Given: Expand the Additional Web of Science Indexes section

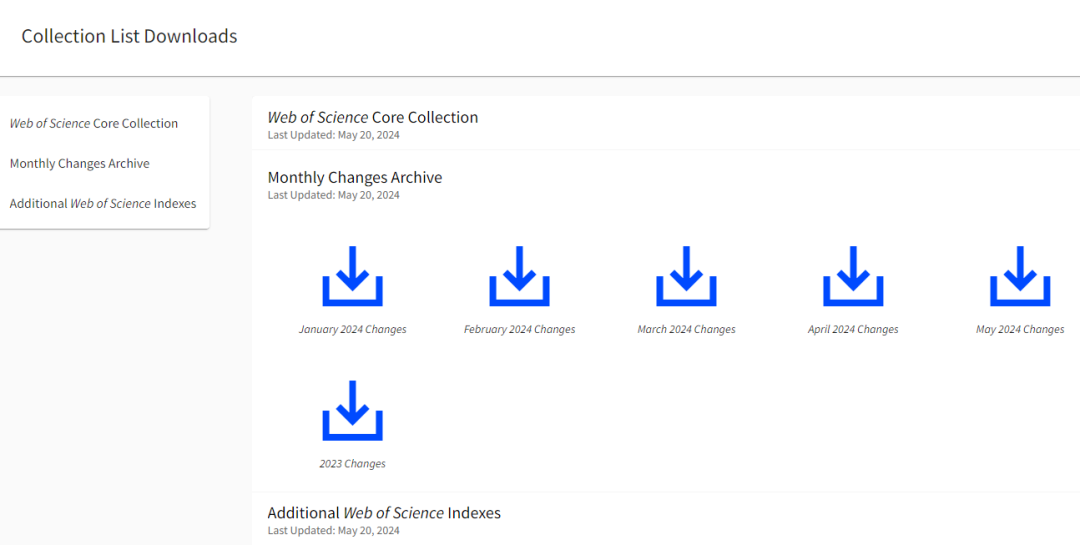Looking at the screenshot, I should point(384,513).
